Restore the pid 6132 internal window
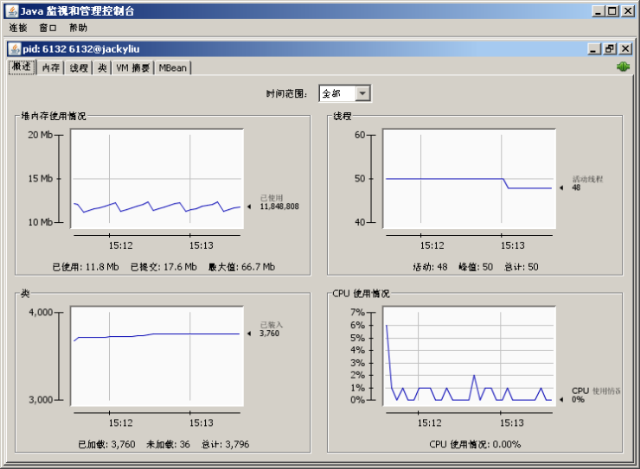Image resolution: width=640 pixels, height=469 pixels. pyautogui.click(x=610, y=49)
